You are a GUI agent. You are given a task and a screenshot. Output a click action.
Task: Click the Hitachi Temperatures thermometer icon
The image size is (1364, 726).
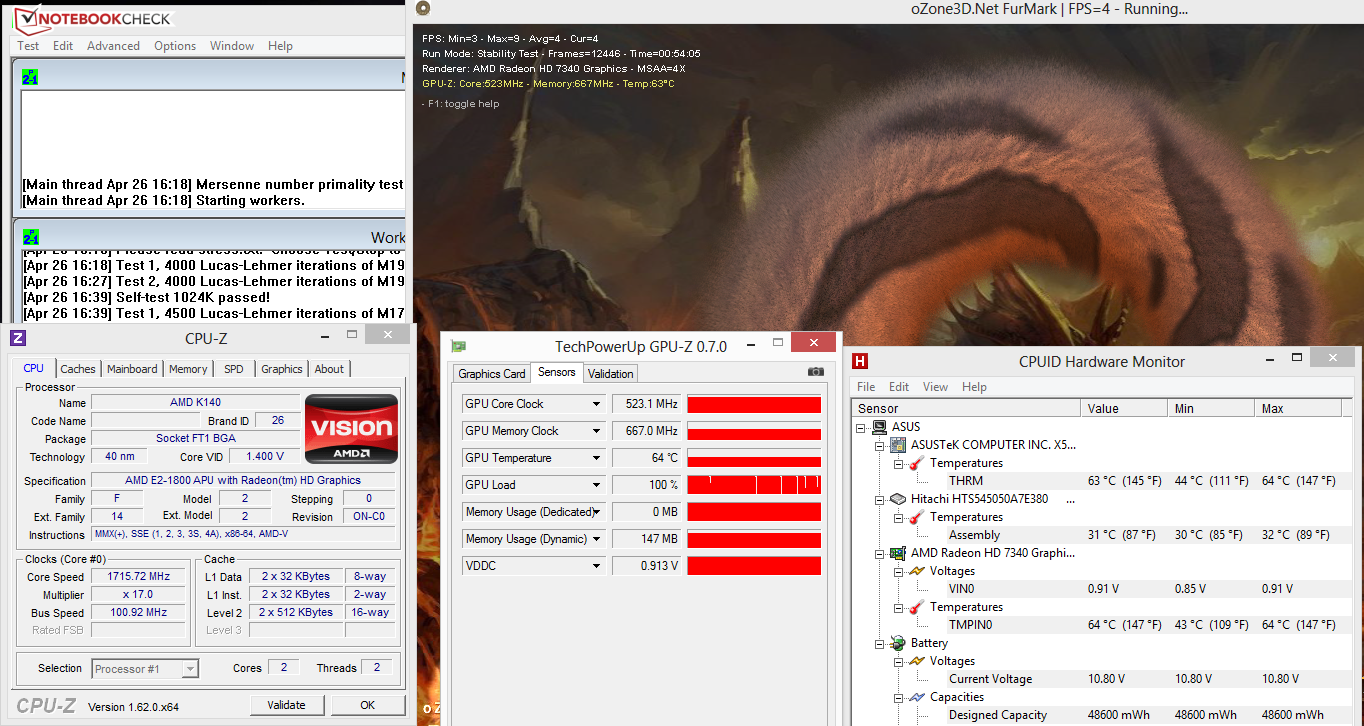[916, 517]
